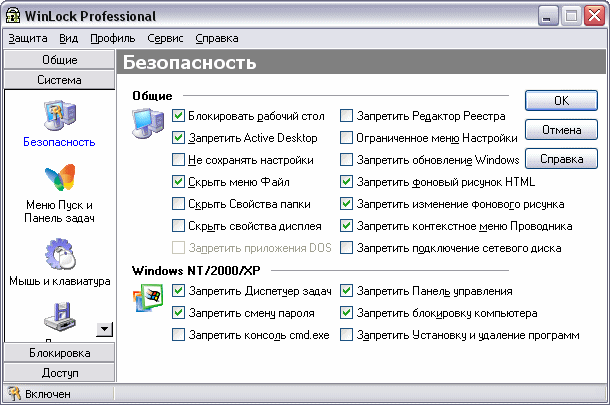Enable Скрыть Свойства папки
The image size is (610, 405).
(178, 203)
